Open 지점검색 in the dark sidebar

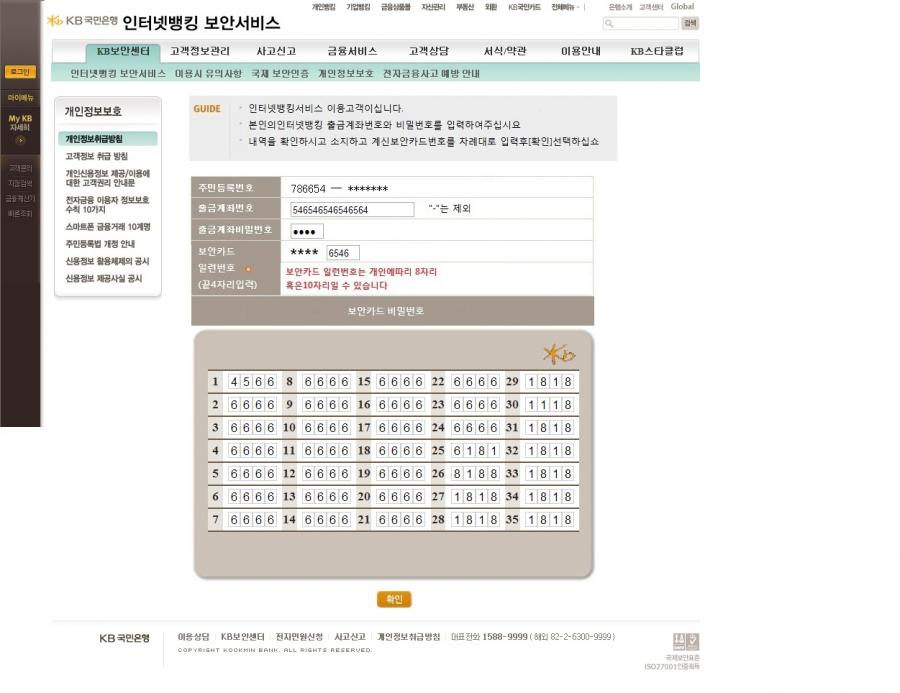coord(20,183)
